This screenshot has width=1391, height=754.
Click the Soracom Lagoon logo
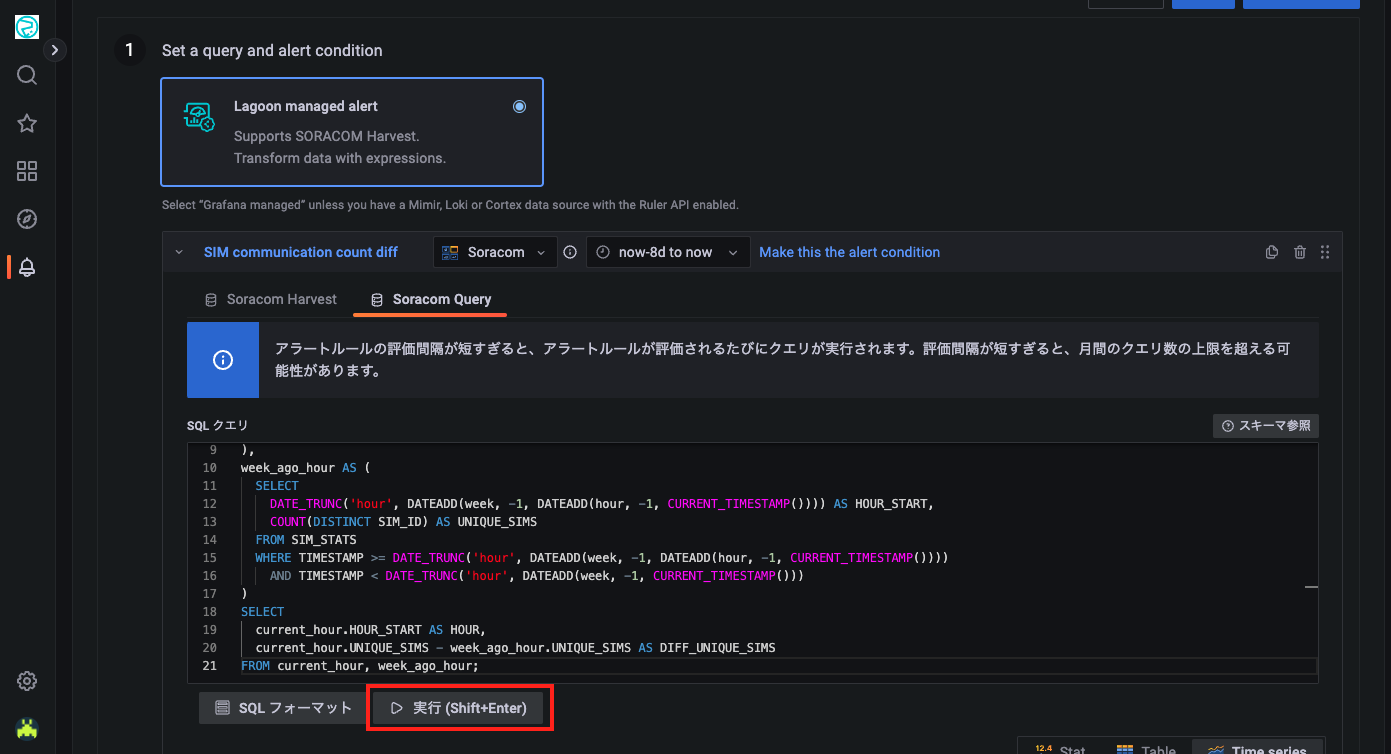tap(27, 27)
